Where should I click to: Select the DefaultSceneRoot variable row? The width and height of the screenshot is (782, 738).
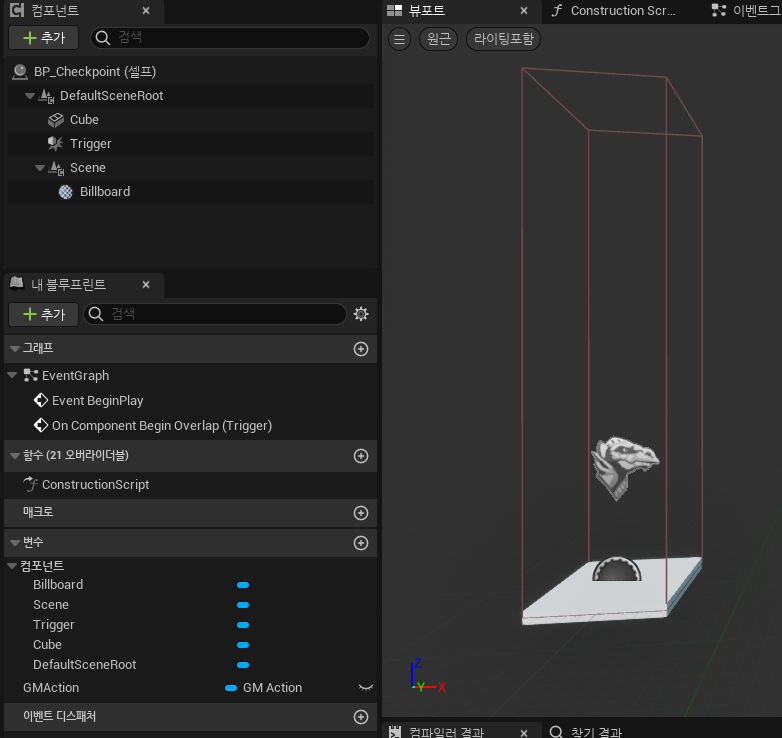tap(190, 665)
